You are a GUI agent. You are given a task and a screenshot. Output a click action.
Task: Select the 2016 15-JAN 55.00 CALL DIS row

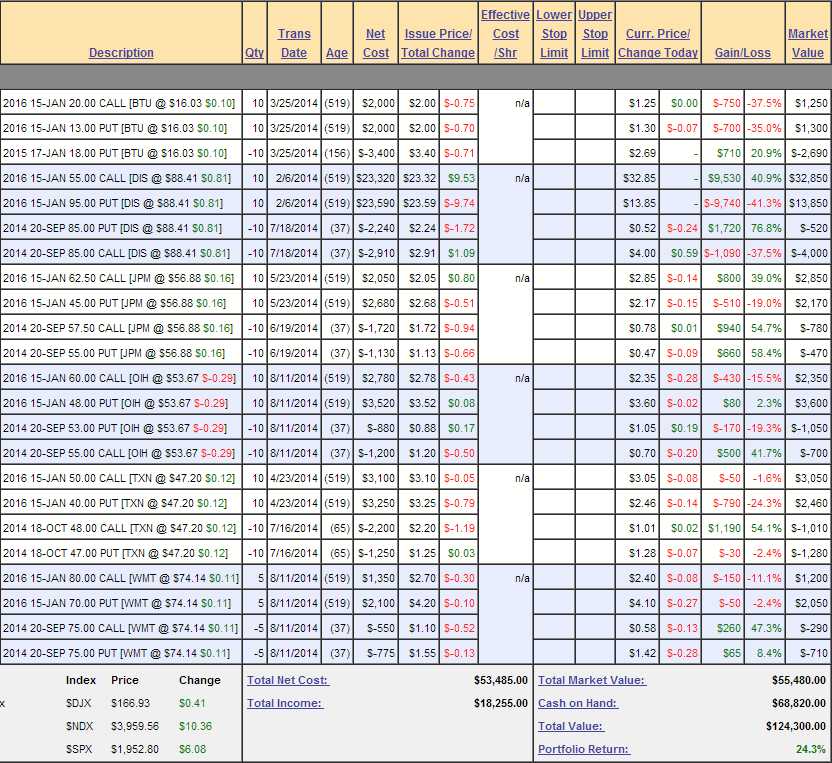[x=119, y=177]
